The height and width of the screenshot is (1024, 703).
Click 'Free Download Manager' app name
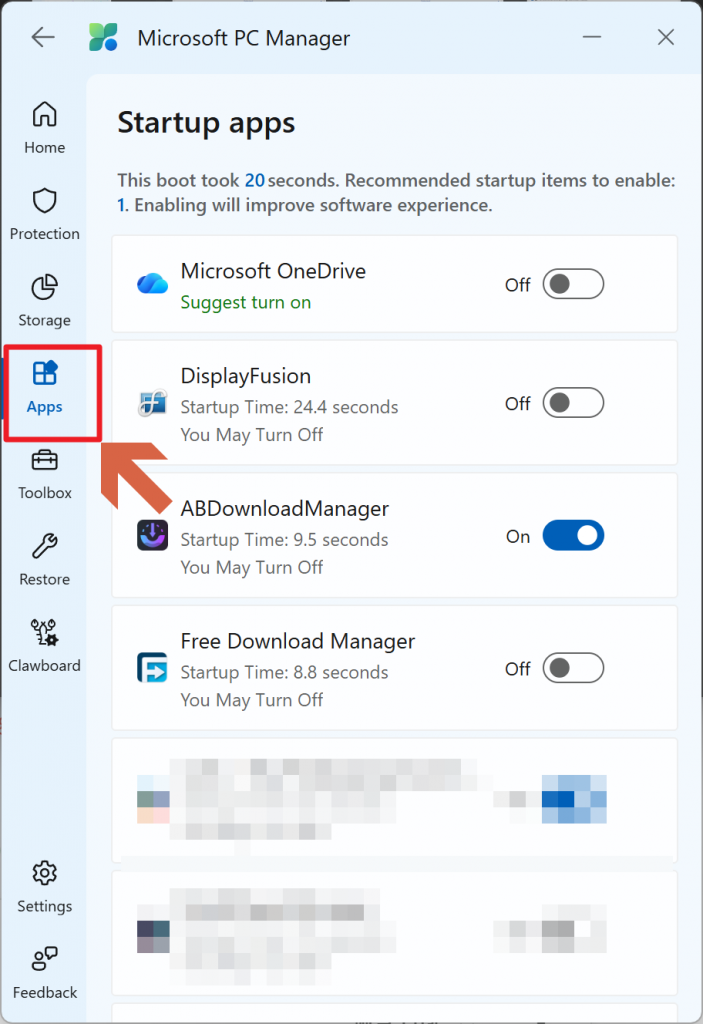297,641
